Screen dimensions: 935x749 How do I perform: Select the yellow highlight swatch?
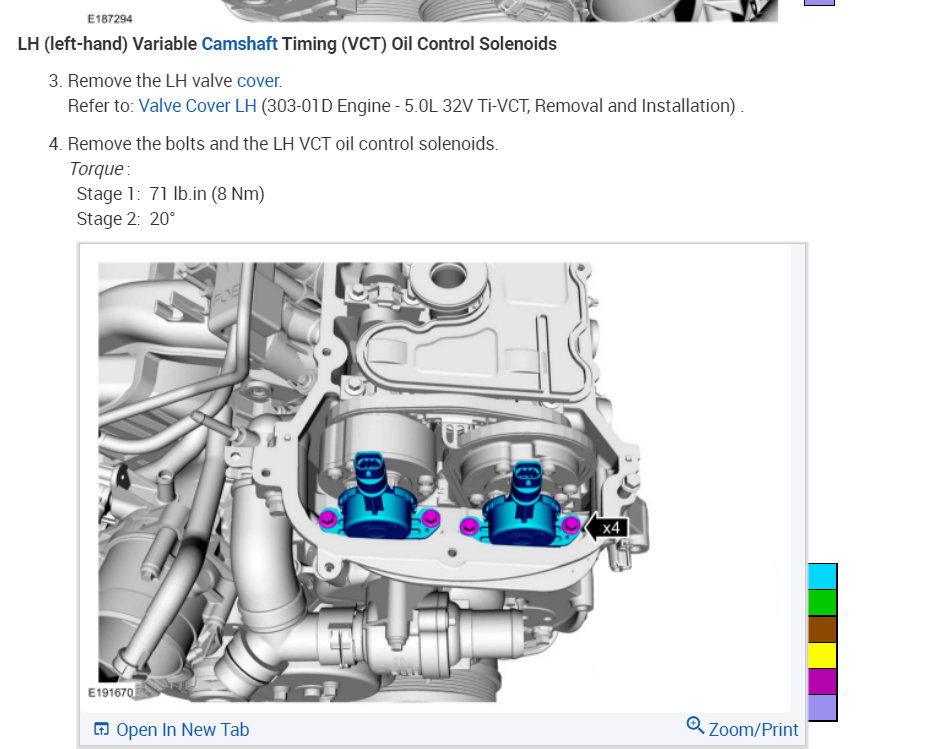pyautogui.click(x=822, y=657)
